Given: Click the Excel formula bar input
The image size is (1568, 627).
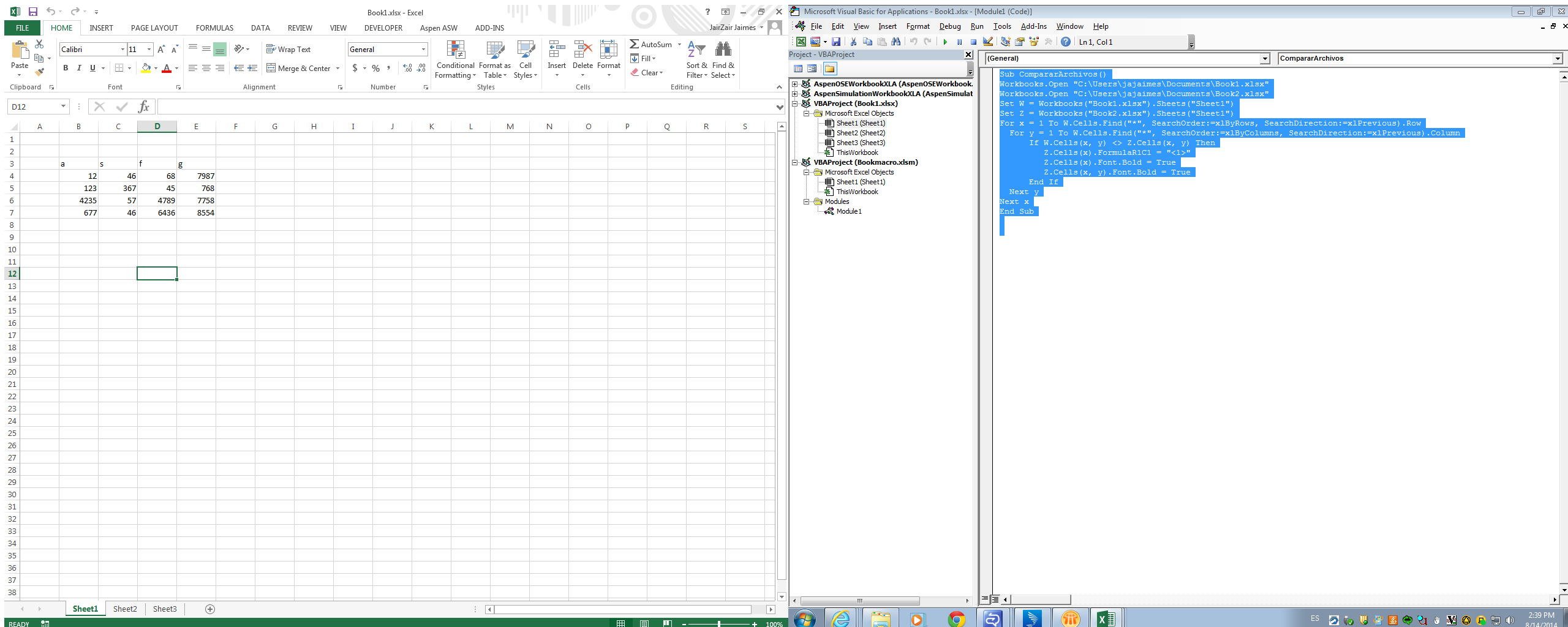Looking at the screenshot, I should [466, 107].
